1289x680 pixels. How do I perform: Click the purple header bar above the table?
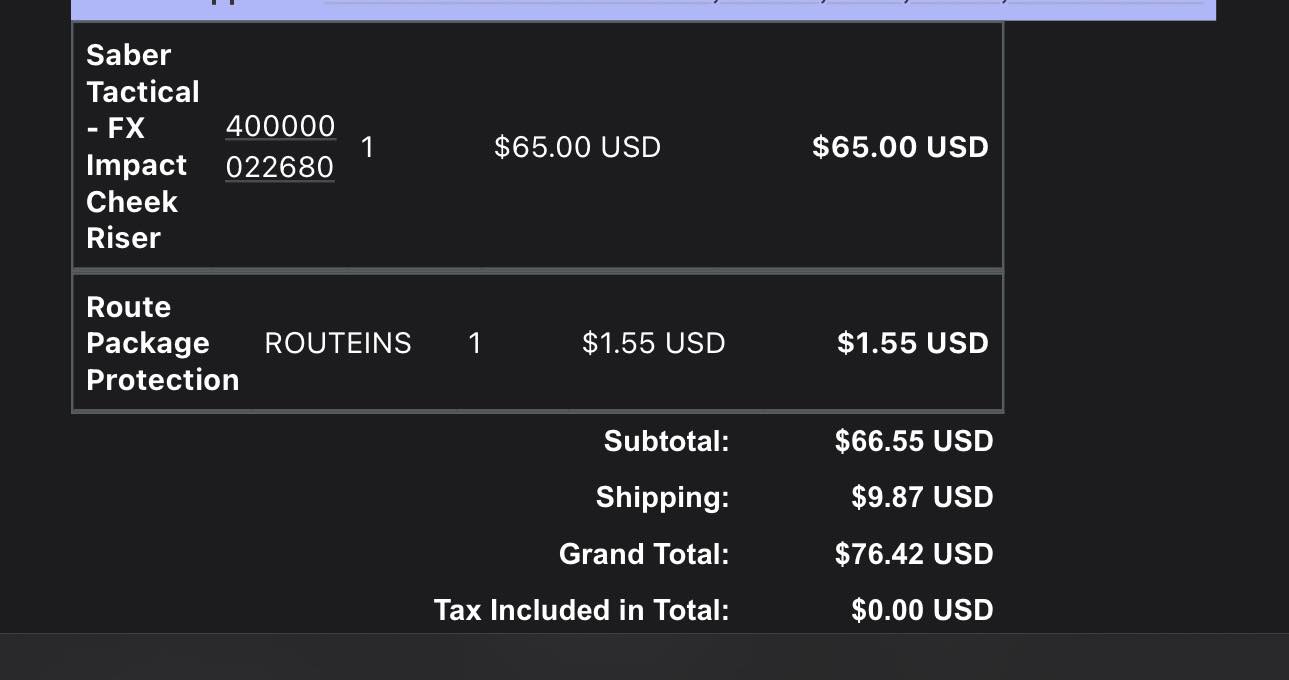644,10
